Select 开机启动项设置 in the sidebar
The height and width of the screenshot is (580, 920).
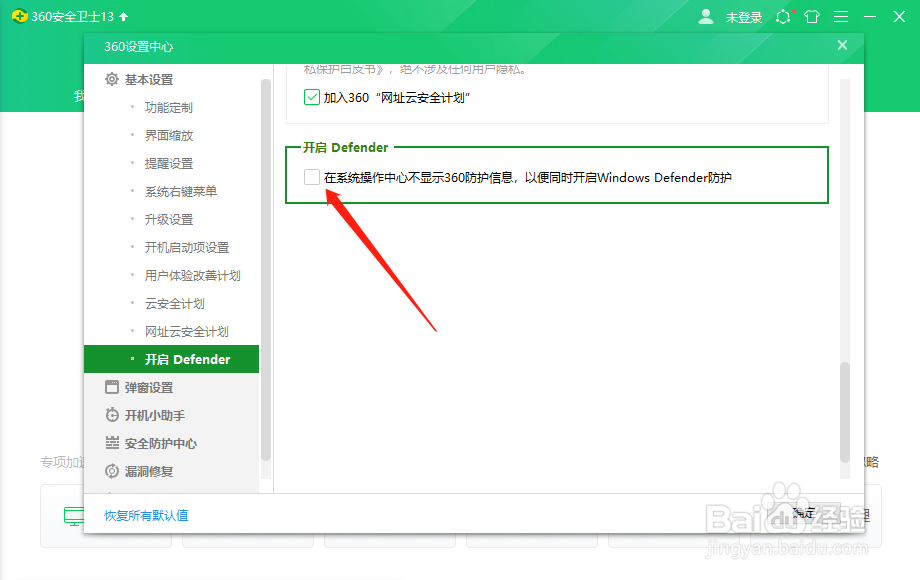(187, 247)
